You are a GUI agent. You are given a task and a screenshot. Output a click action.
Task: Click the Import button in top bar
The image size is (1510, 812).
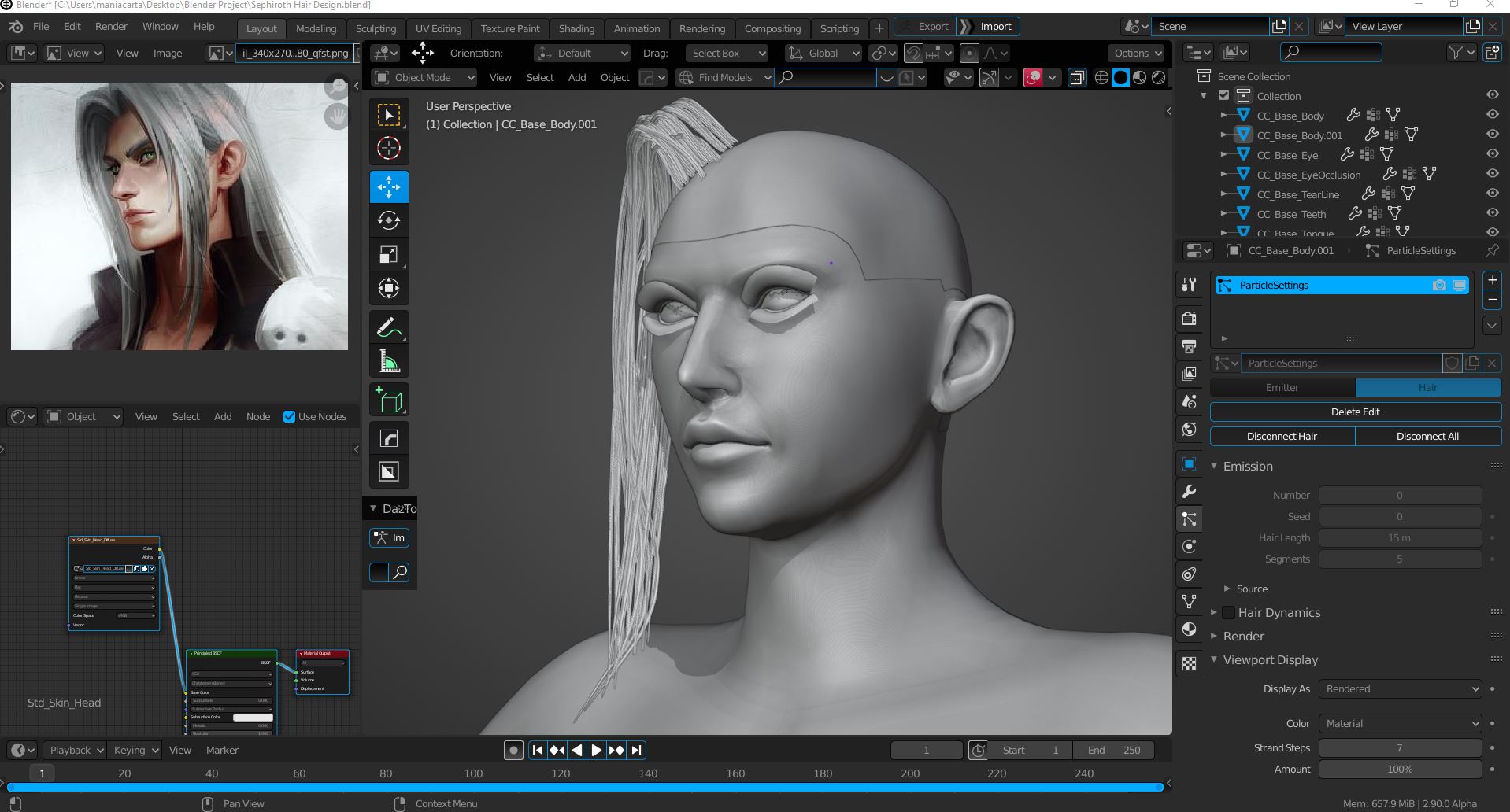[x=989, y=26]
